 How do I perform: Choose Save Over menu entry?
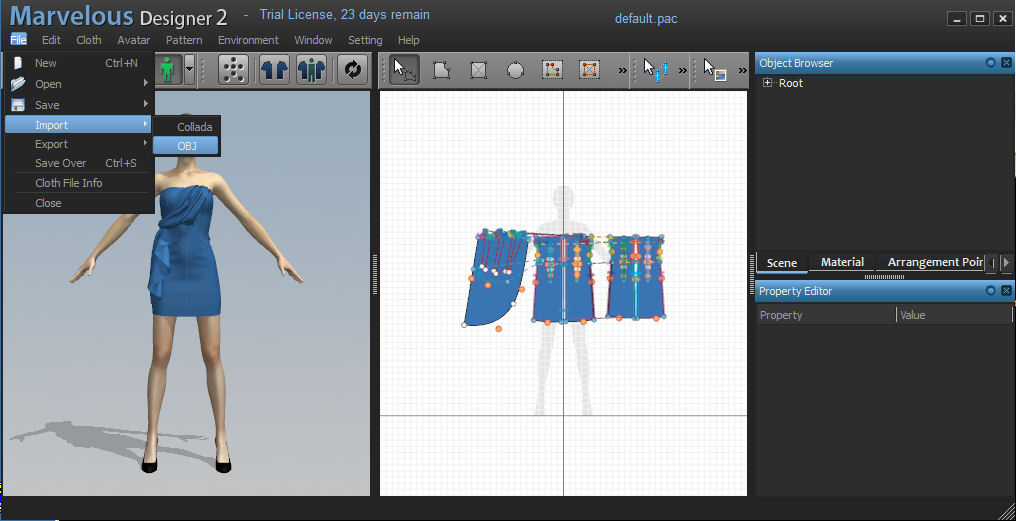78,163
